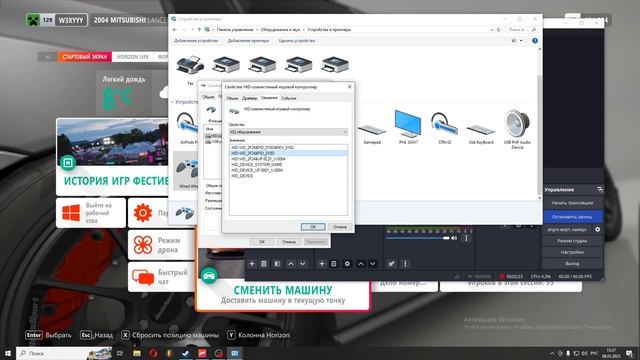Open the help icon in Devices window
The height and width of the screenshot is (360, 640).
(535, 41)
